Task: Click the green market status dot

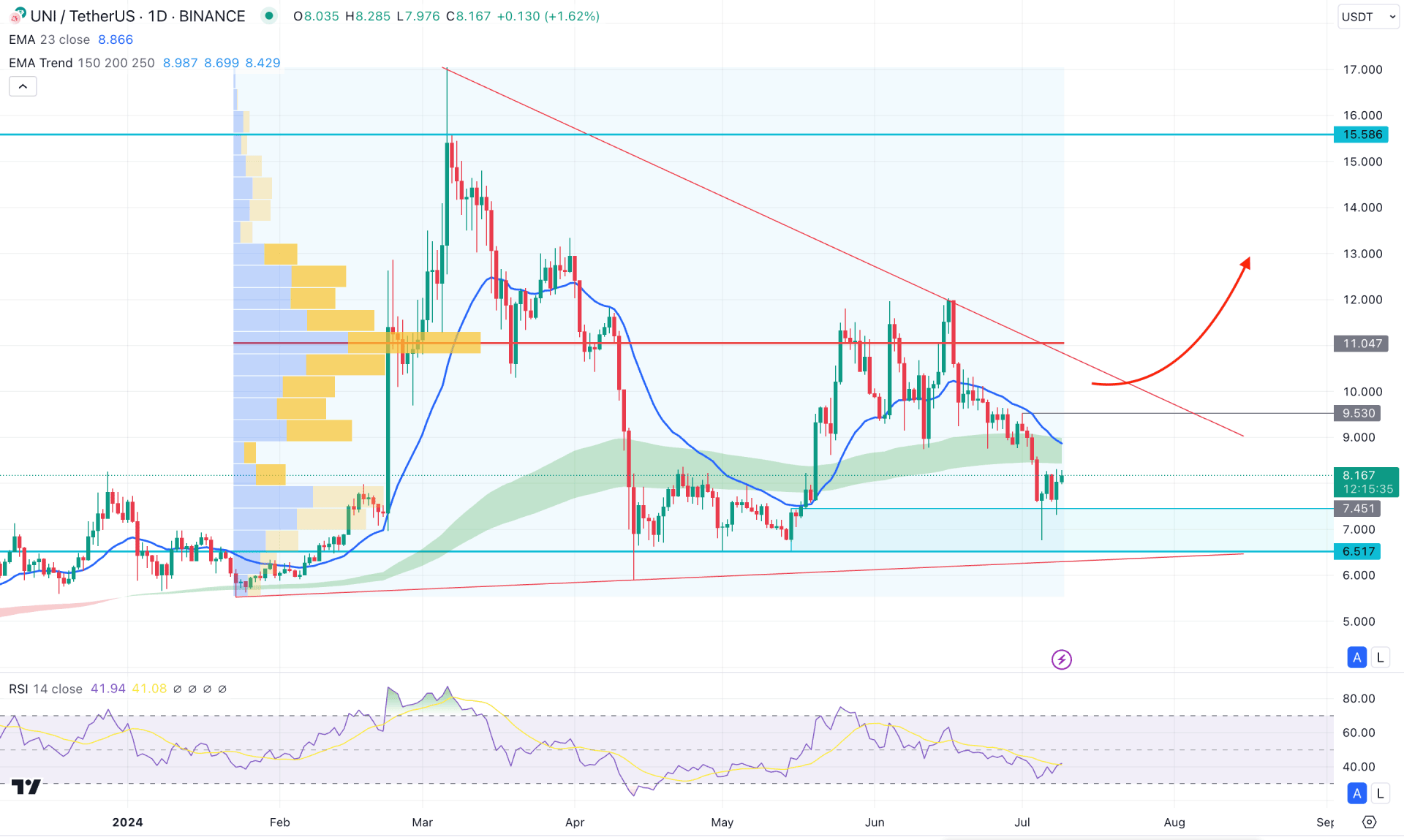Action: [269, 15]
